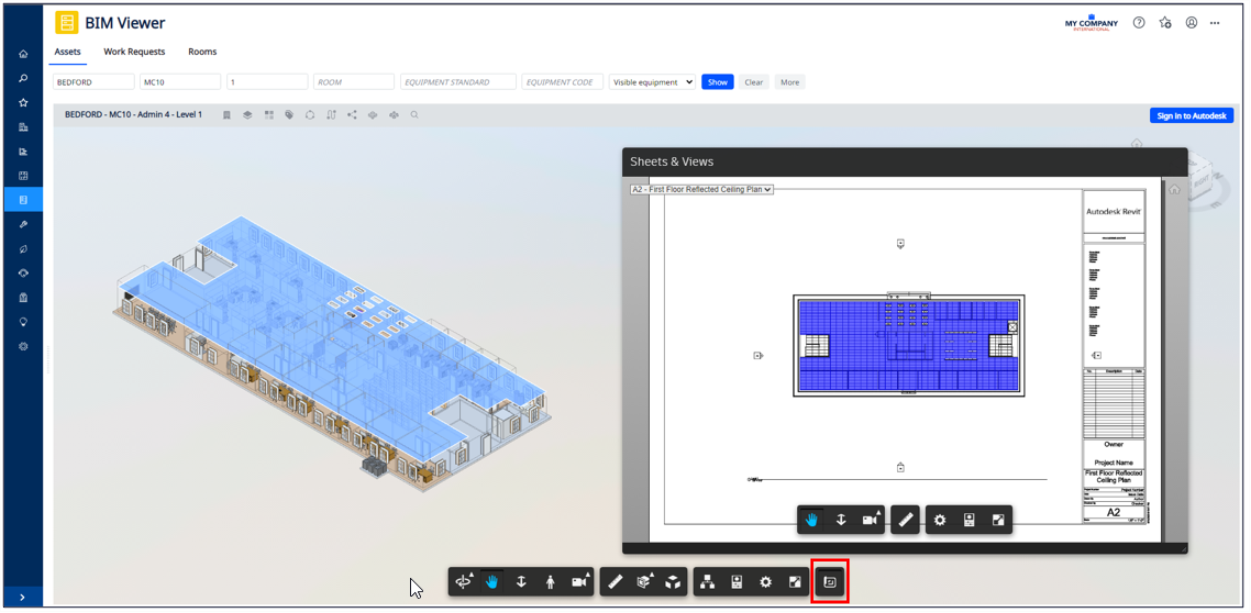Select the Orbit tool in the viewer toolbar

pos(466,580)
